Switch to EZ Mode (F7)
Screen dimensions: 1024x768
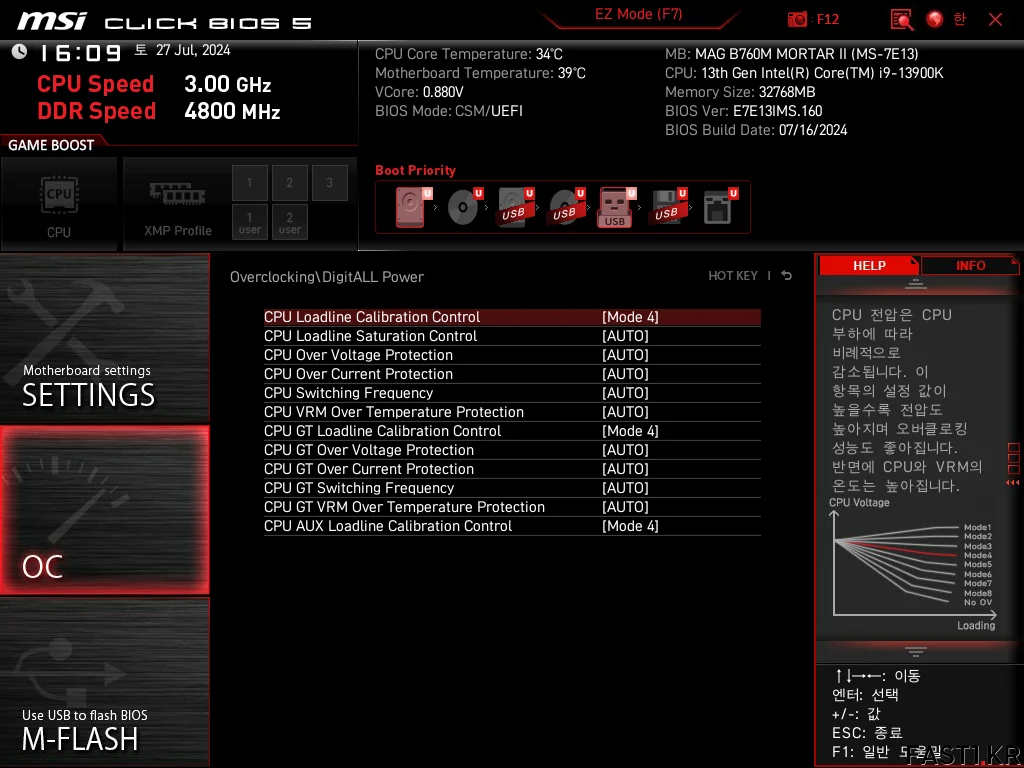point(638,14)
